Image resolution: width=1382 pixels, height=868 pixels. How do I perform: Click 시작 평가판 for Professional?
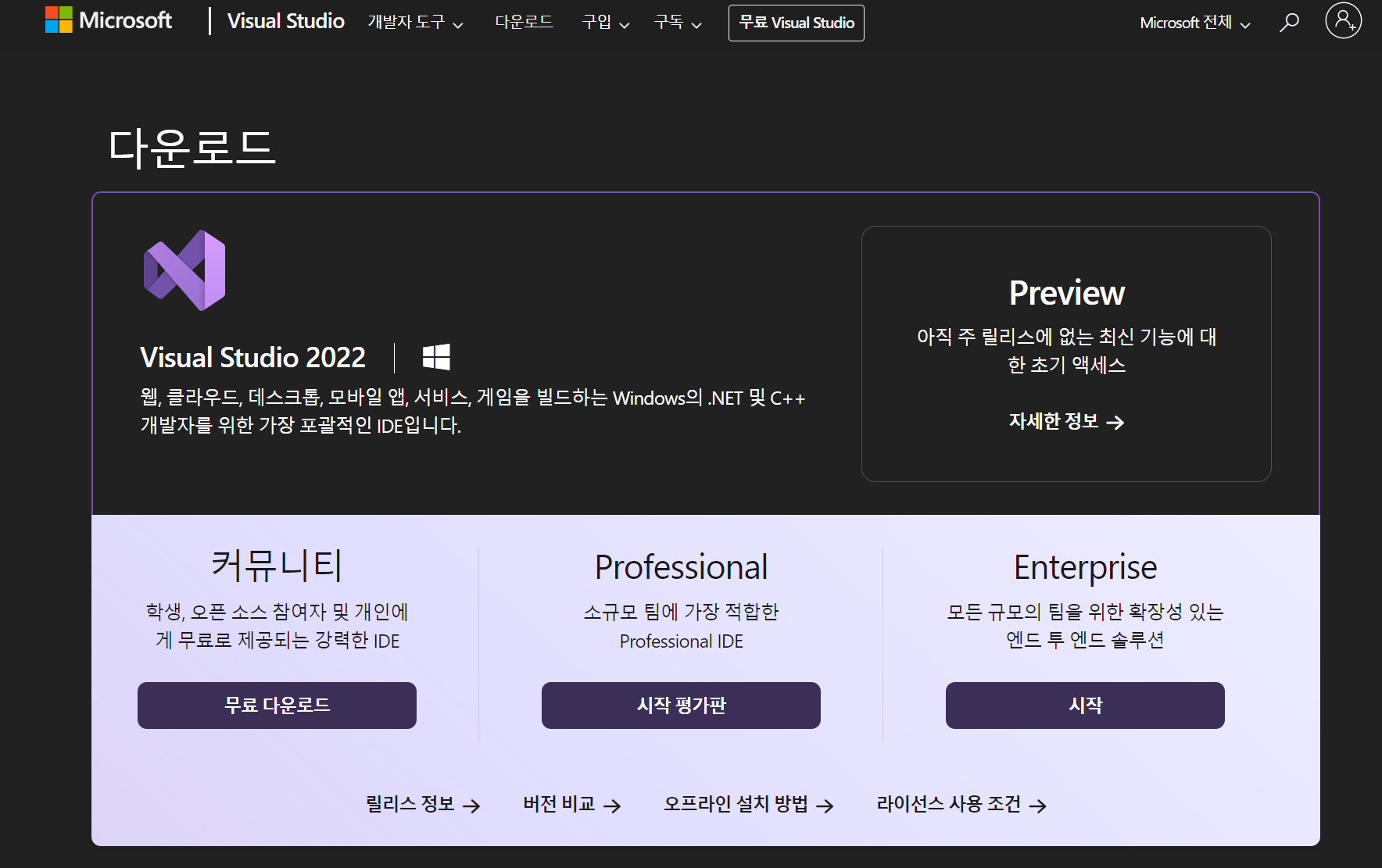681,705
